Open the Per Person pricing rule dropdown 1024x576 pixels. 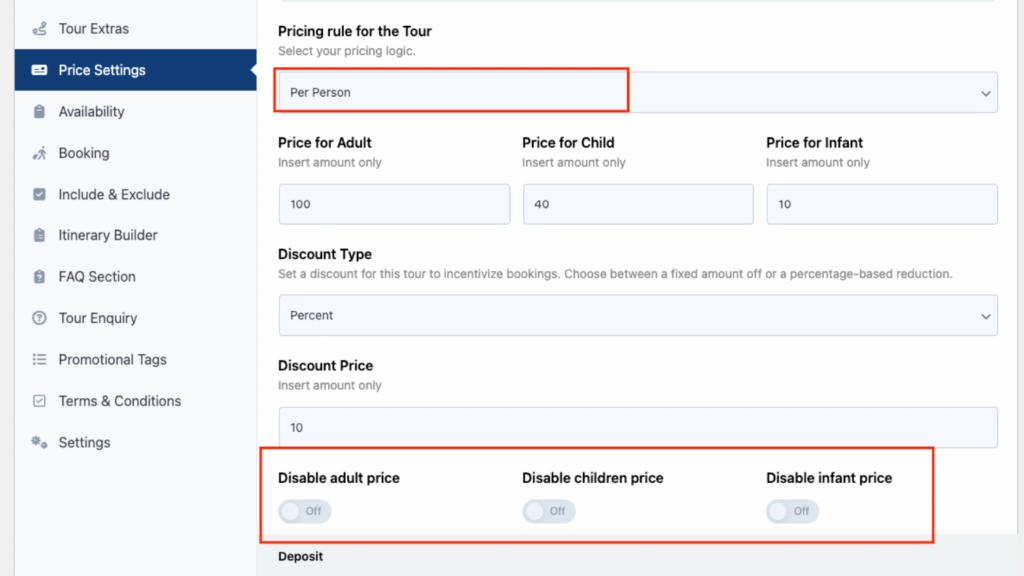pyautogui.click(x=638, y=93)
